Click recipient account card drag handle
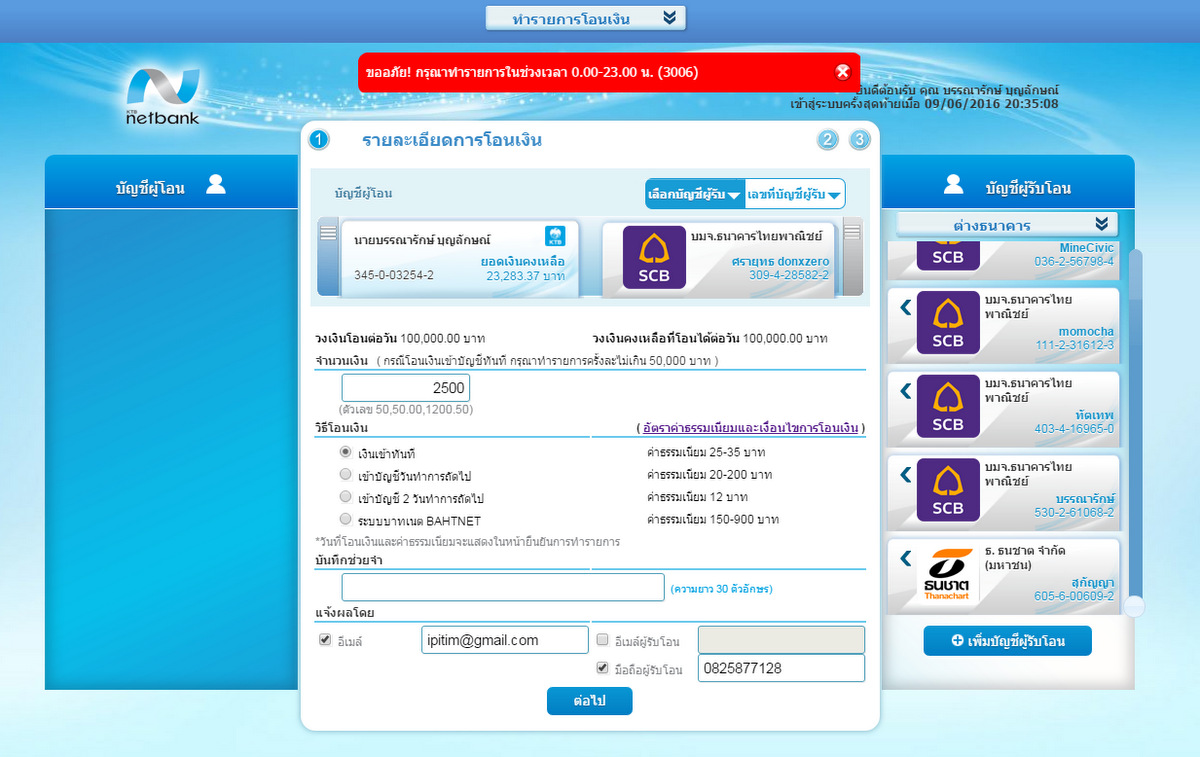This screenshot has height=757, width=1200. pyautogui.click(x=852, y=233)
